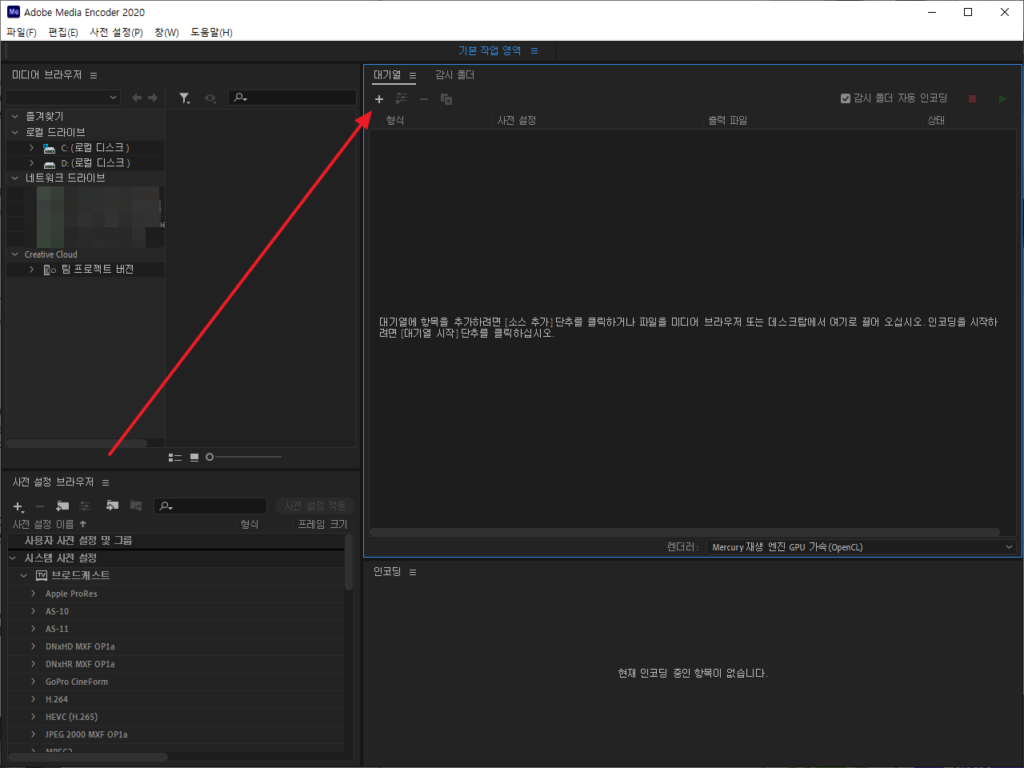1024x768 pixels.
Task: Click the new preset plus icon
Action: click(17, 507)
